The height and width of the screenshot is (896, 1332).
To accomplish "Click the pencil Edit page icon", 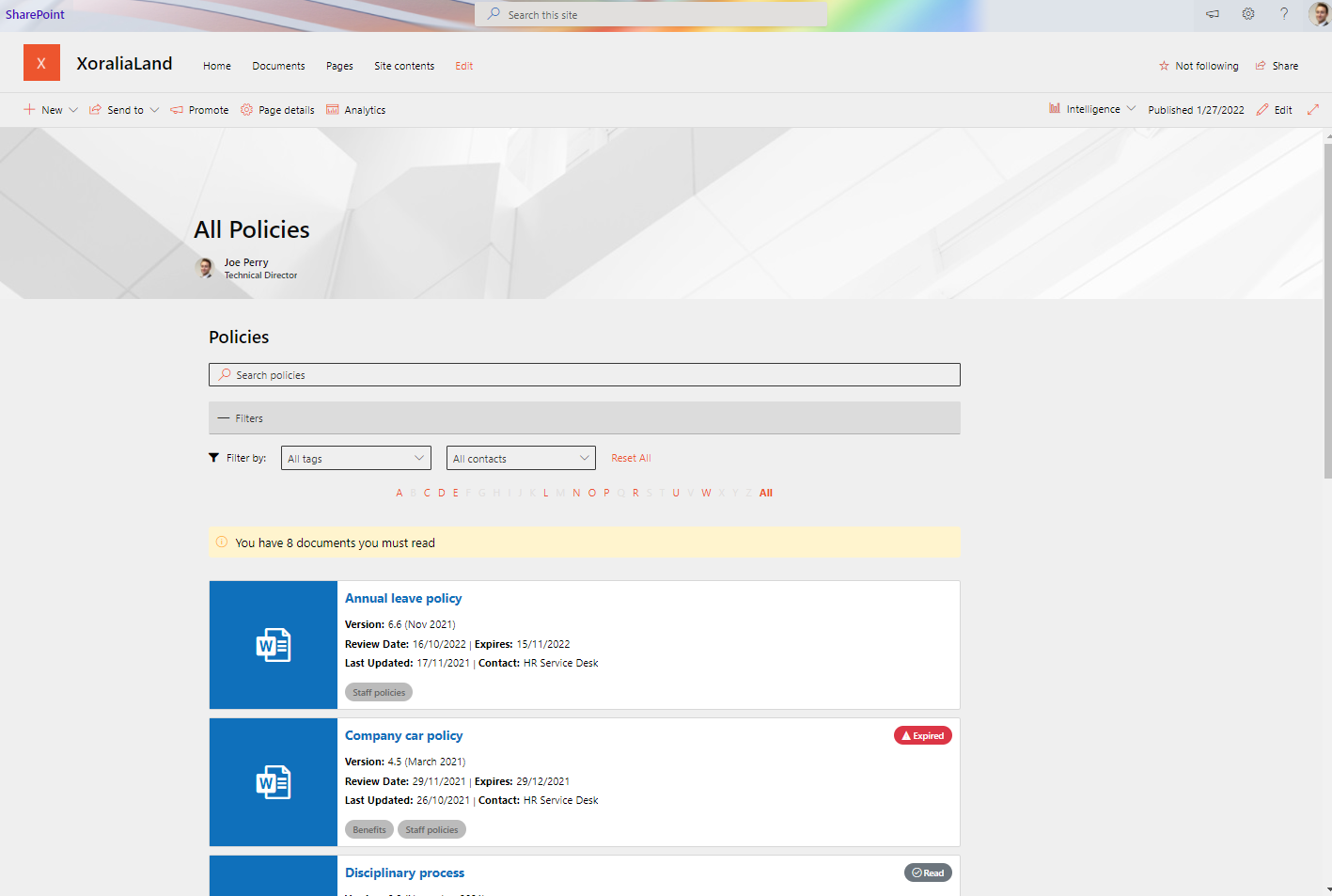I will (1262, 110).
